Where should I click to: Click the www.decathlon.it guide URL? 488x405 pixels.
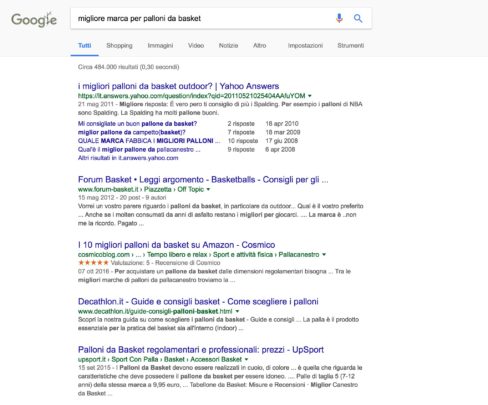point(155,311)
